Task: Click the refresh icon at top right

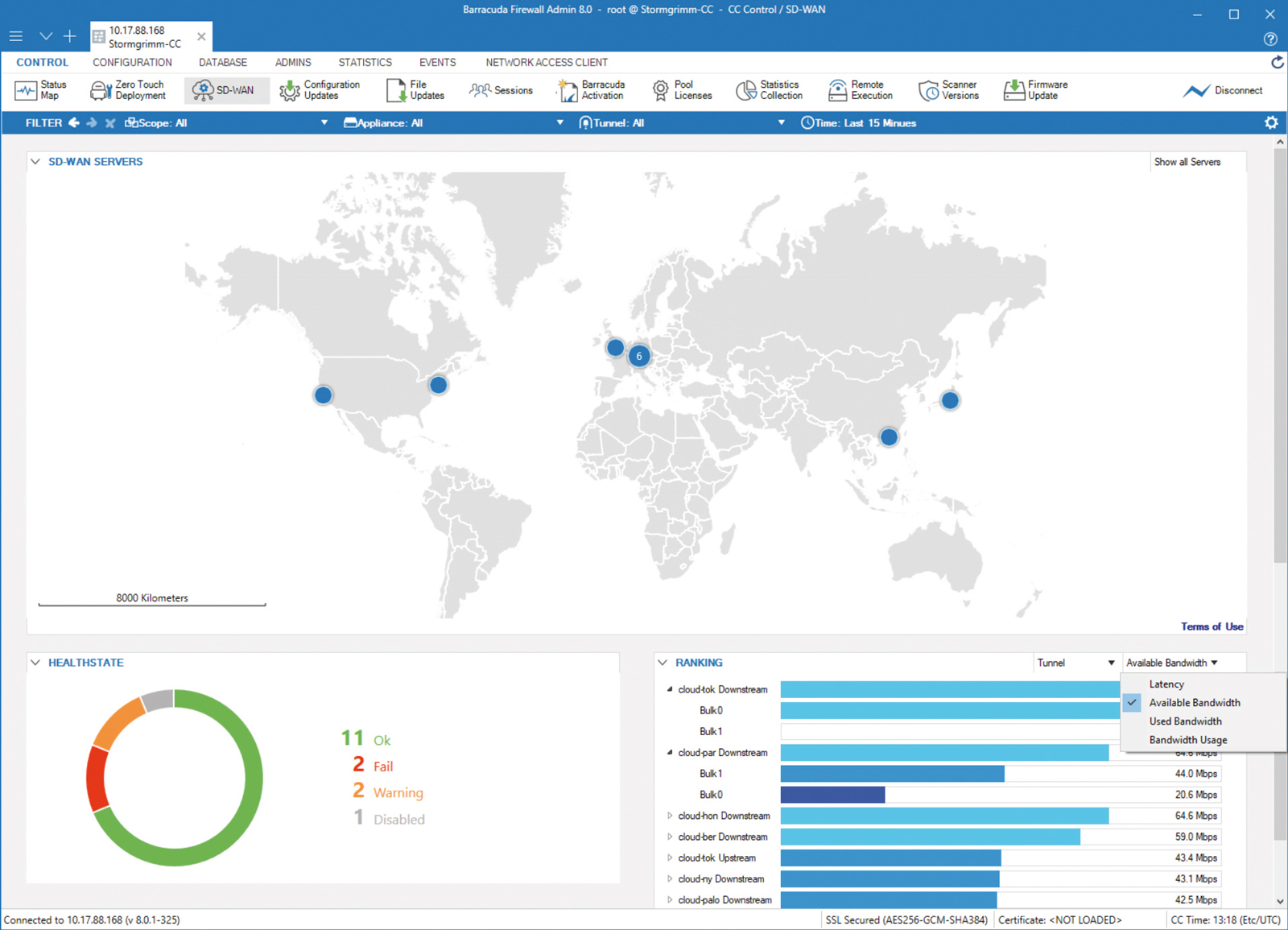Action: click(x=1277, y=62)
